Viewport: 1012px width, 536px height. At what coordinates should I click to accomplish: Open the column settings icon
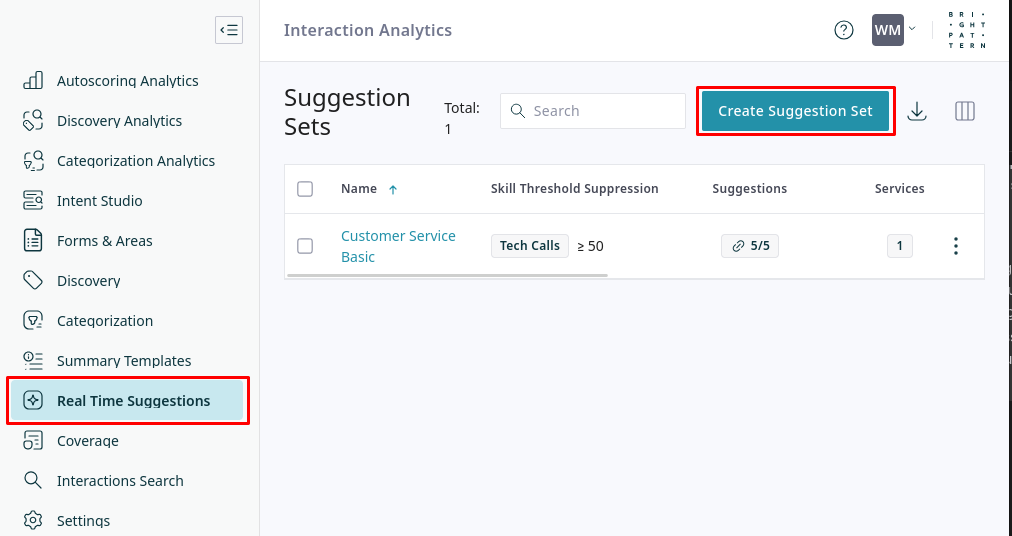pos(965,111)
